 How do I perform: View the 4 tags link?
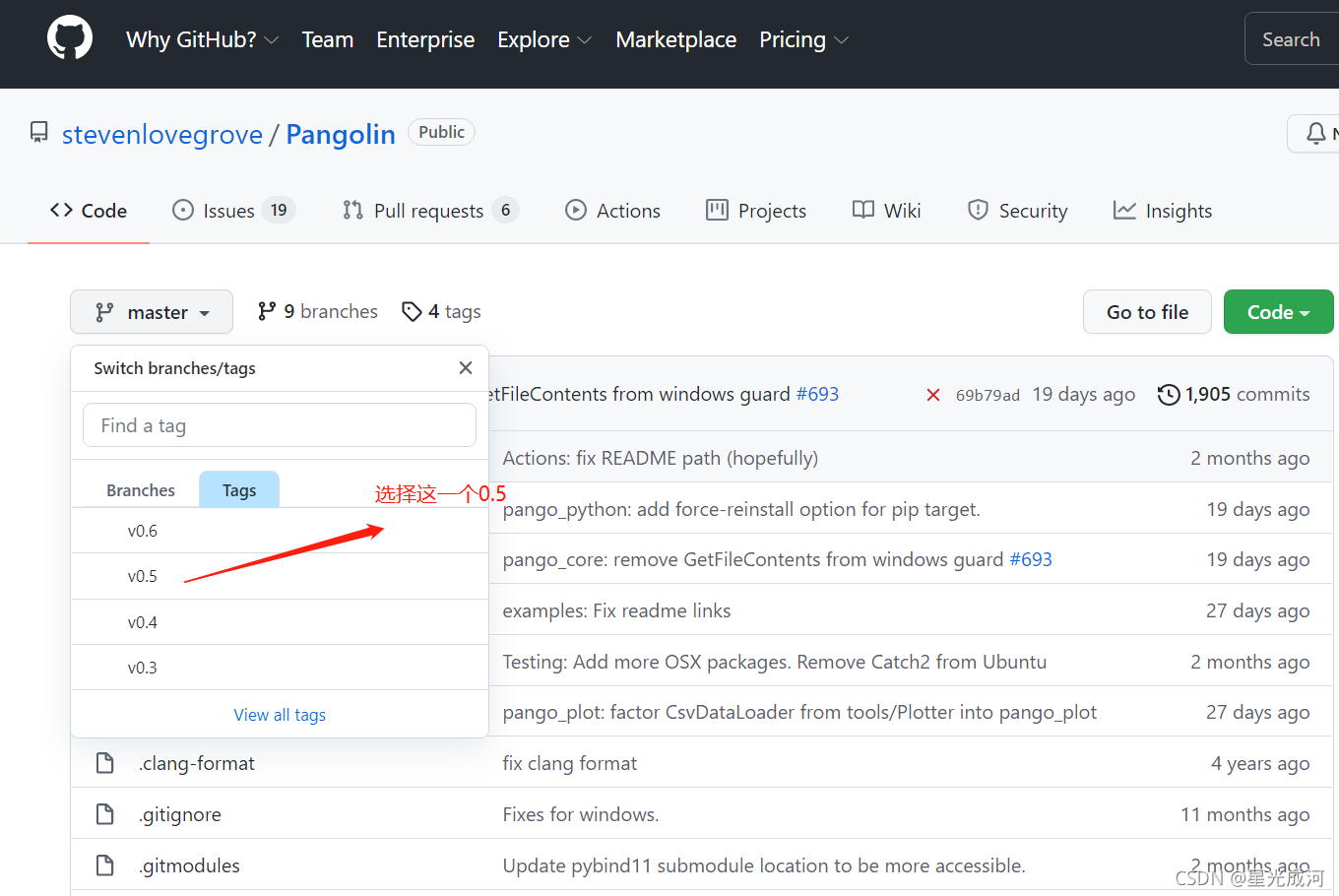[x=442, y=311]
